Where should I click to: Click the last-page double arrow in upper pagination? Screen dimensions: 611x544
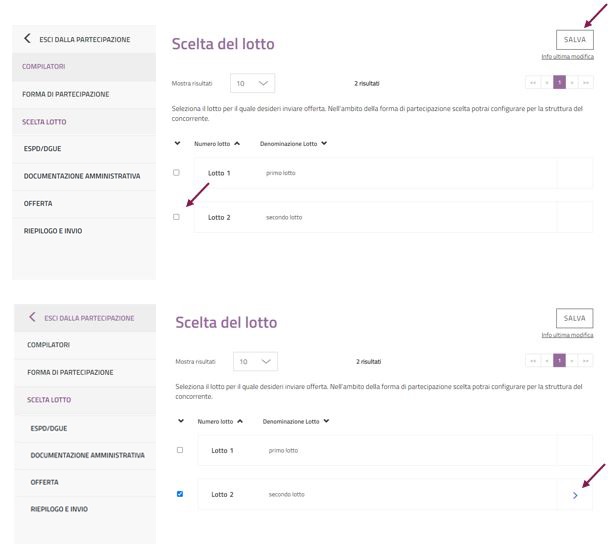click(x=585, y=83)
